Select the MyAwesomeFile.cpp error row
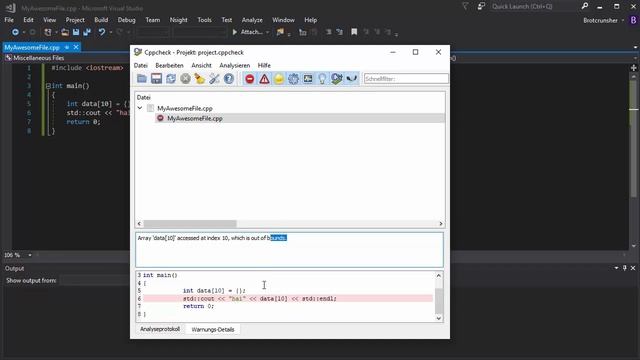Screen dimensions: 640x360 tap(300, 118)
